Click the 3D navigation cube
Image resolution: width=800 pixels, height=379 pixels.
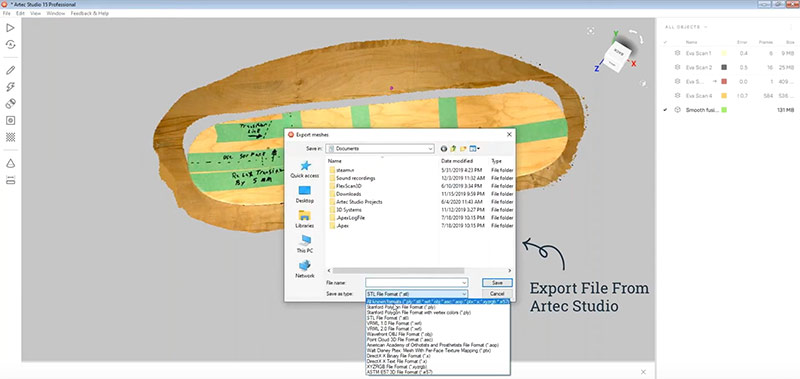tap(617, 55)
